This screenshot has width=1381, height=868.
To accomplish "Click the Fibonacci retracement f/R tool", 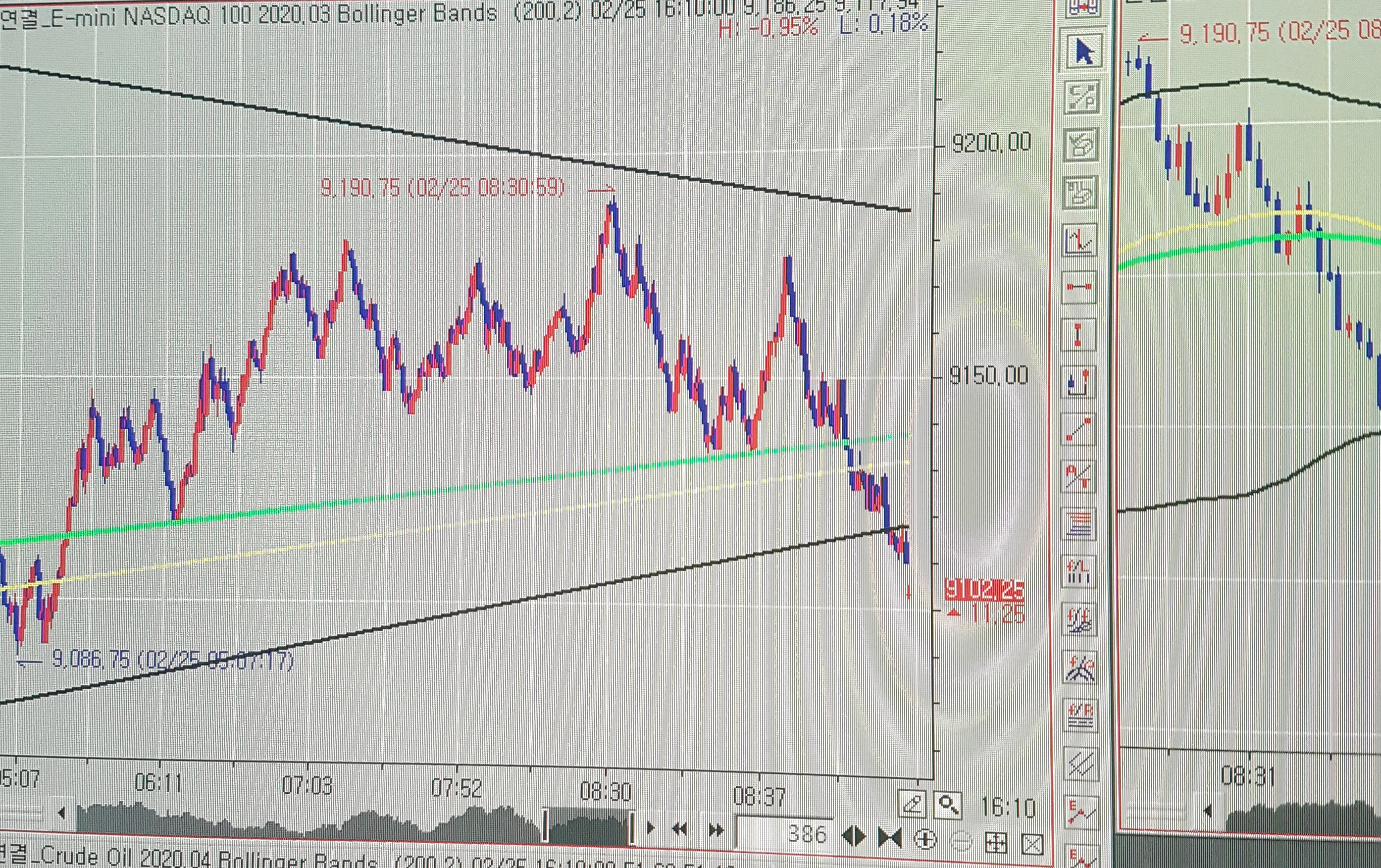I will tap(1080, 715).
